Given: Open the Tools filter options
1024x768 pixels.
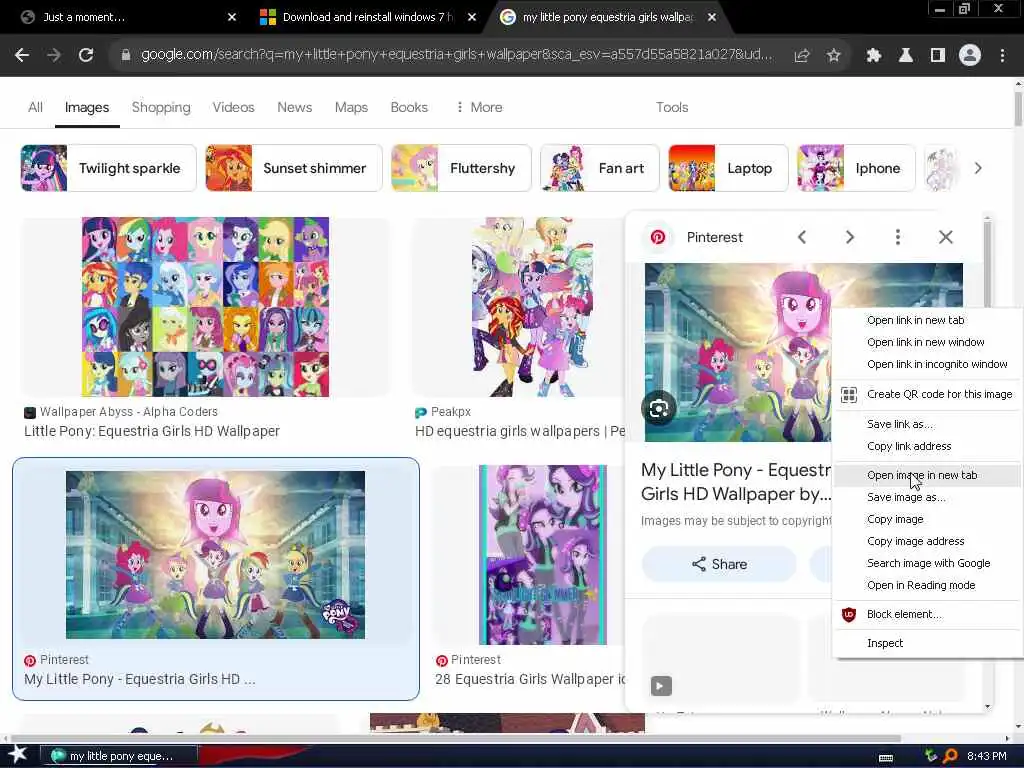Looking at the screenshot, I should point(672,107).
